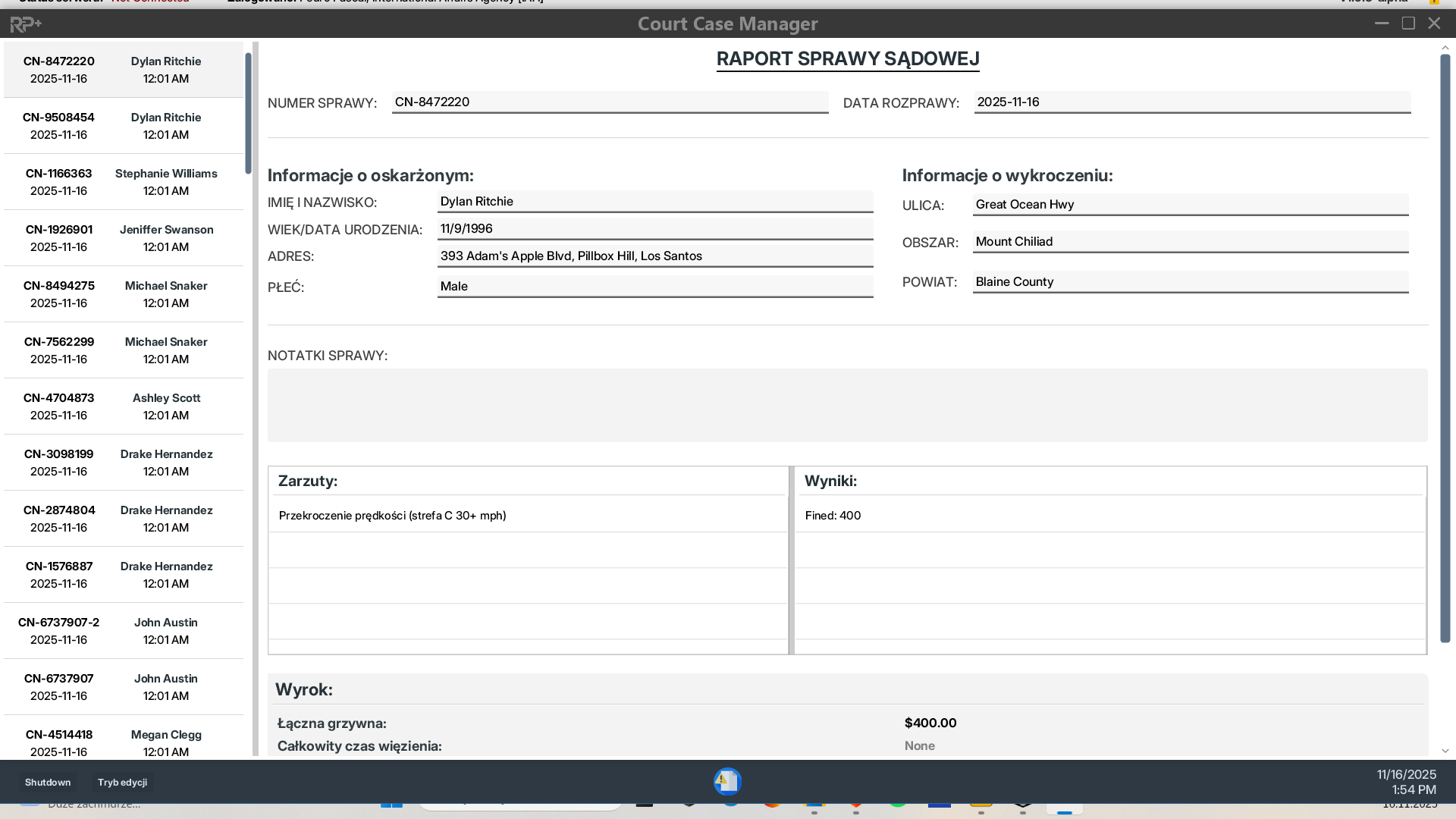Screen dimensions: 1456x819
Task: Select Megan Clegg case CN-4514418
Action: (x=124, y=742)
